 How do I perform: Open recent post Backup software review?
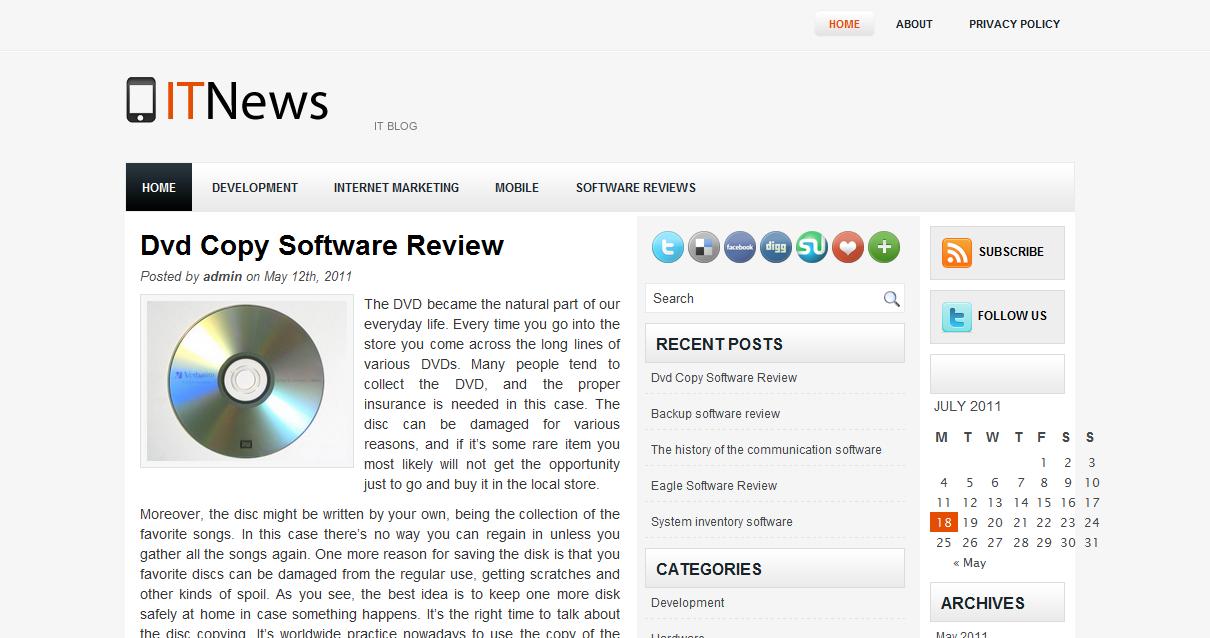(x=715, y=414)
